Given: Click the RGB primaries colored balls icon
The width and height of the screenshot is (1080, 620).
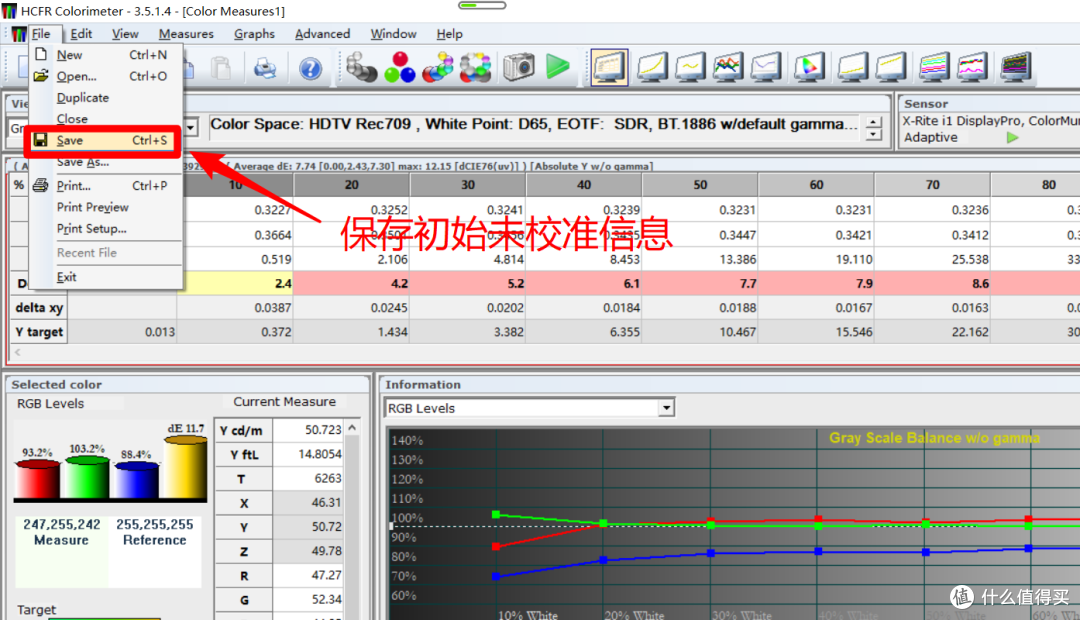Looking at the screenshot, I should click(x=399, y=68).
